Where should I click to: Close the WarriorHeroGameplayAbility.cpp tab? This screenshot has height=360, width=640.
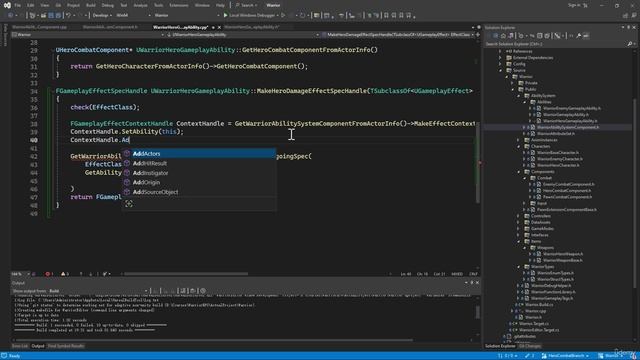[x=219, y=27]
